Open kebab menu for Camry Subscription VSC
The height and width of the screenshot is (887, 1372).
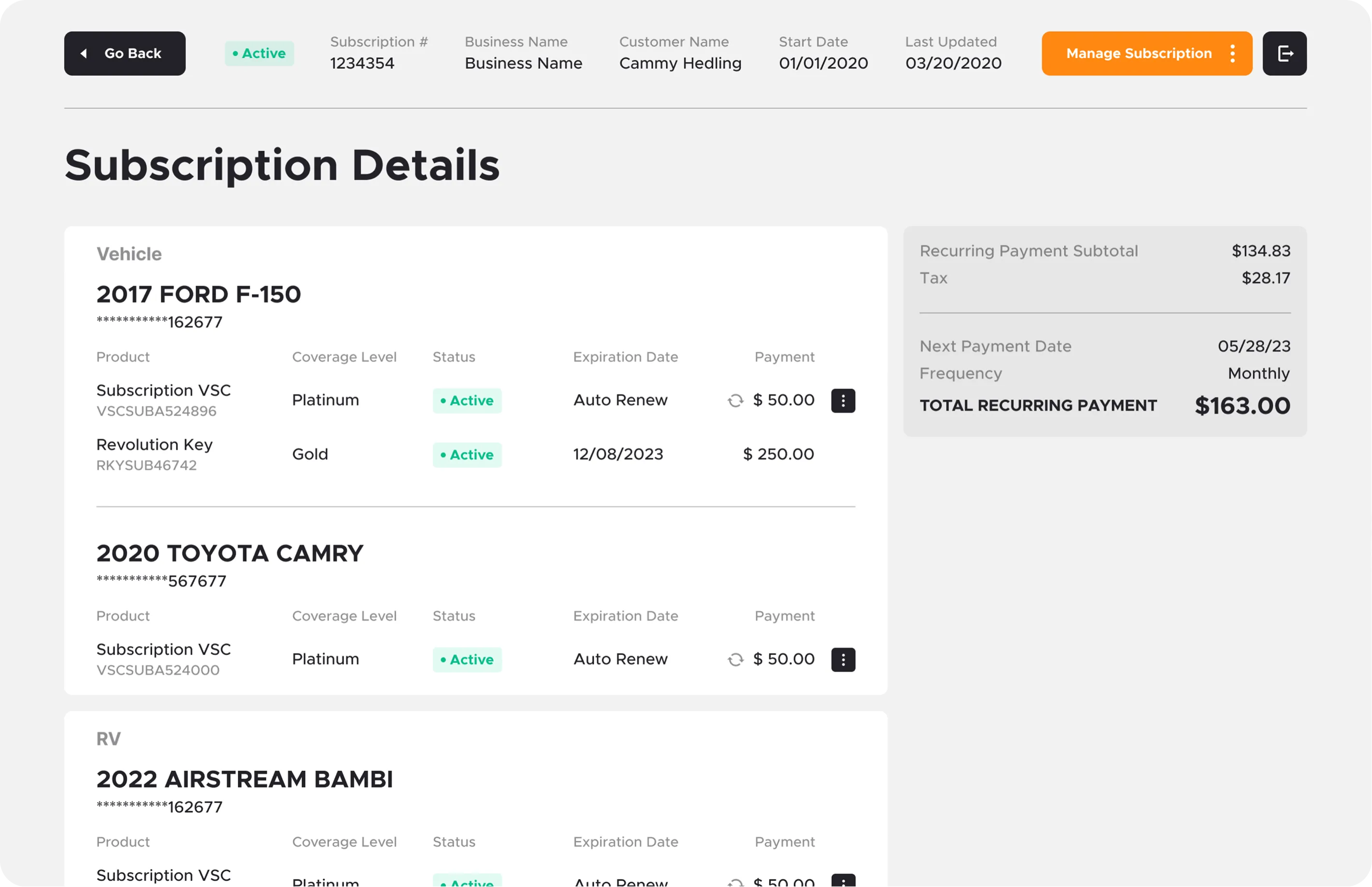point(843,659)
